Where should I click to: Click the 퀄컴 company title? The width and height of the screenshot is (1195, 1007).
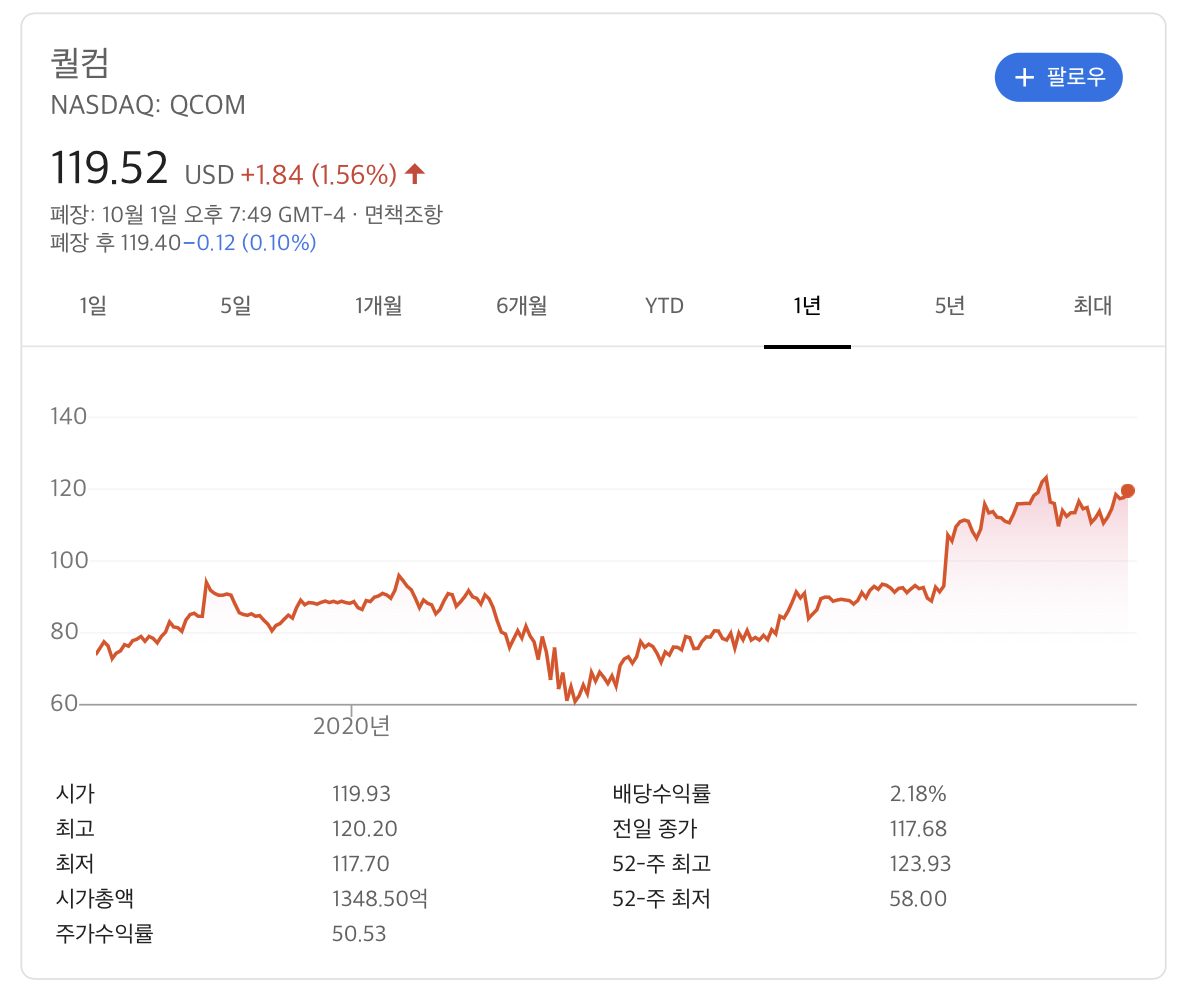pos(80,63)
